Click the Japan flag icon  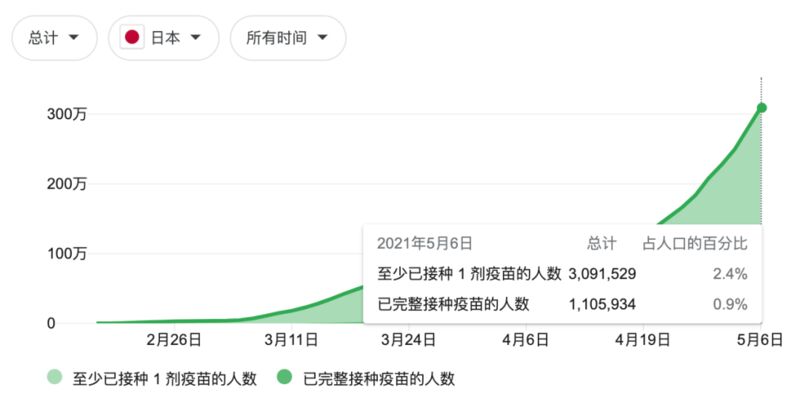[131, 38]
